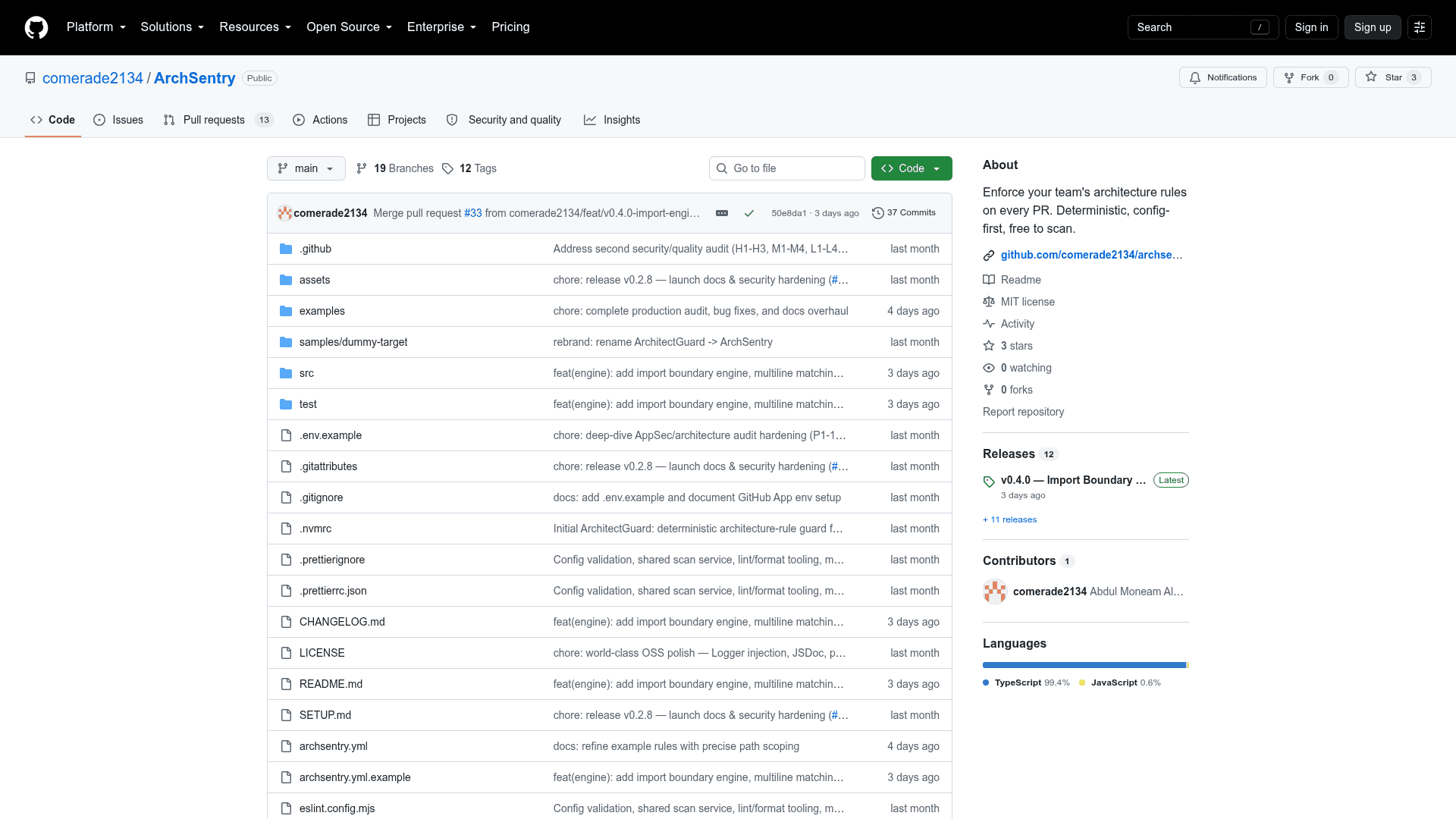Open the v0.4.0 Import Boundary release

click(1073, 480)
